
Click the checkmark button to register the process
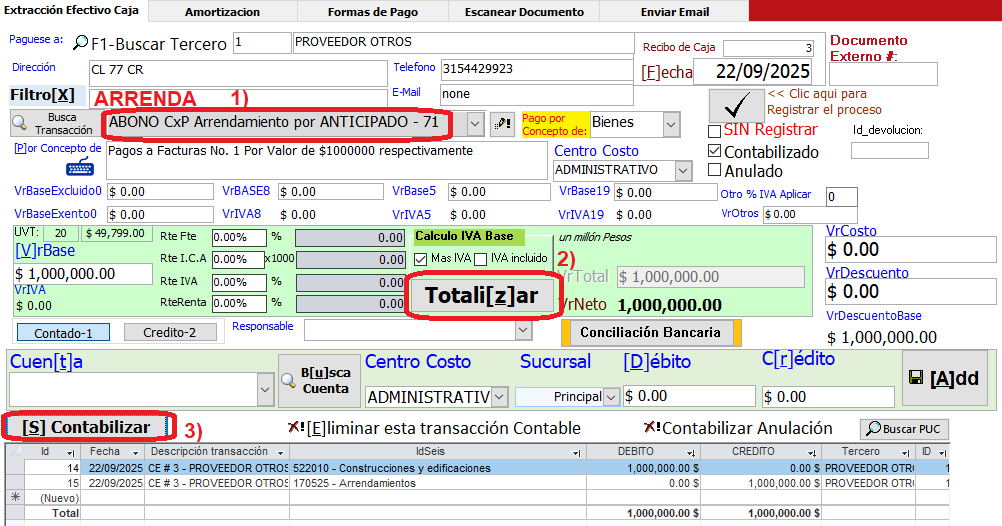(735, 105)
